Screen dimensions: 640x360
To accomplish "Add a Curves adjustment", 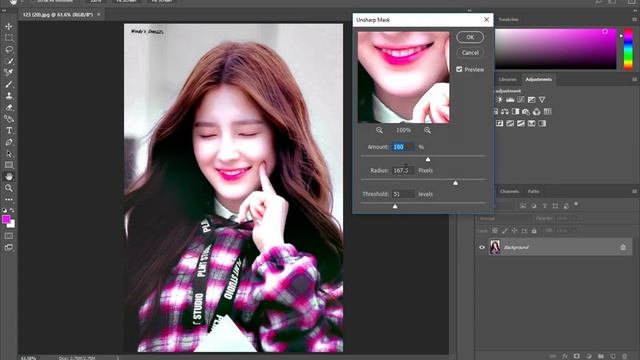I will pos(521,100).
